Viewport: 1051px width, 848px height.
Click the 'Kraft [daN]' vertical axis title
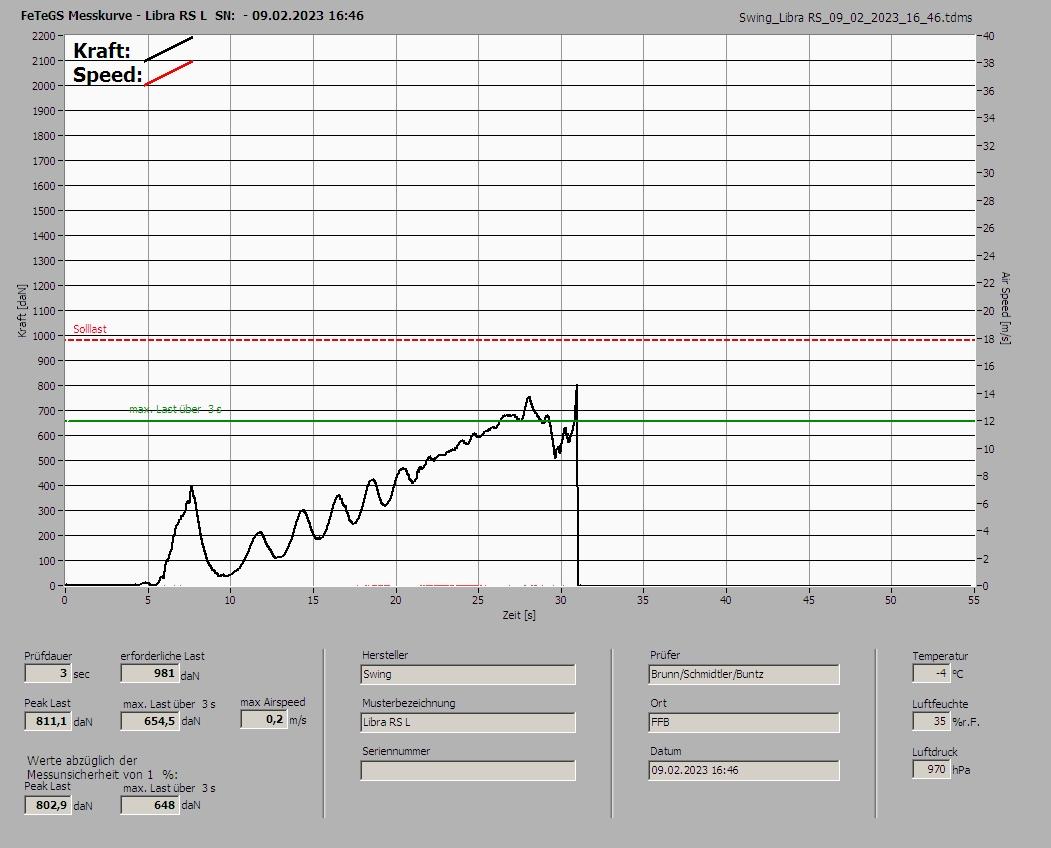coord(22,310)
